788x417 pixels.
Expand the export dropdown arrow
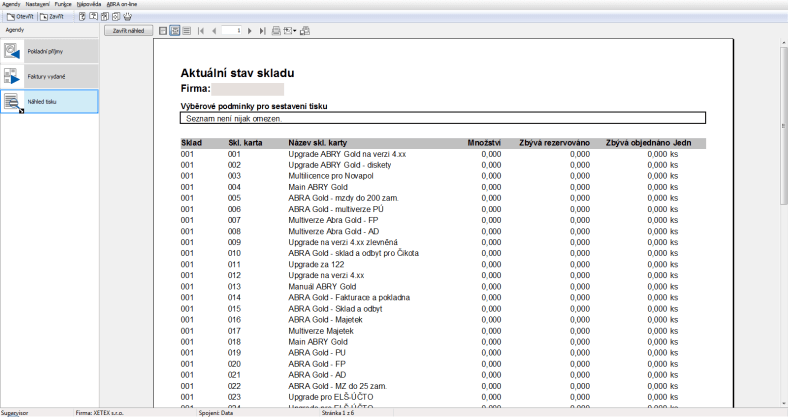295,31
